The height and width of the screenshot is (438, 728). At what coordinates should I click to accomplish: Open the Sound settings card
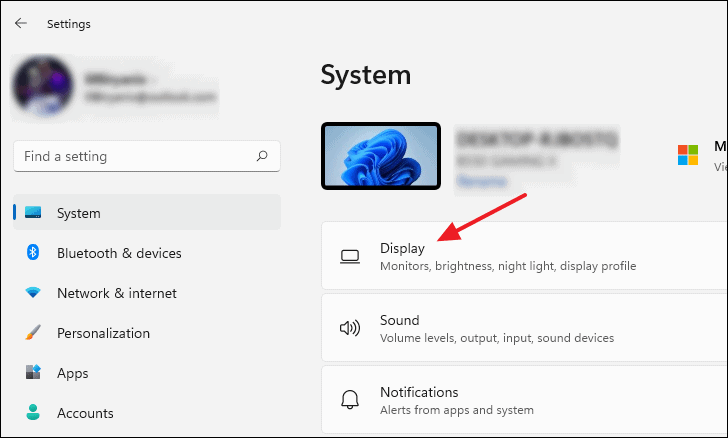pyautogui.click(x=525, y=327)
